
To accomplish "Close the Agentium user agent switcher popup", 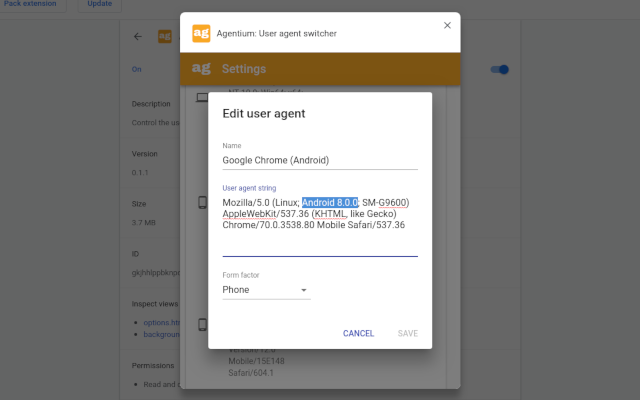I will coord(447,25).
